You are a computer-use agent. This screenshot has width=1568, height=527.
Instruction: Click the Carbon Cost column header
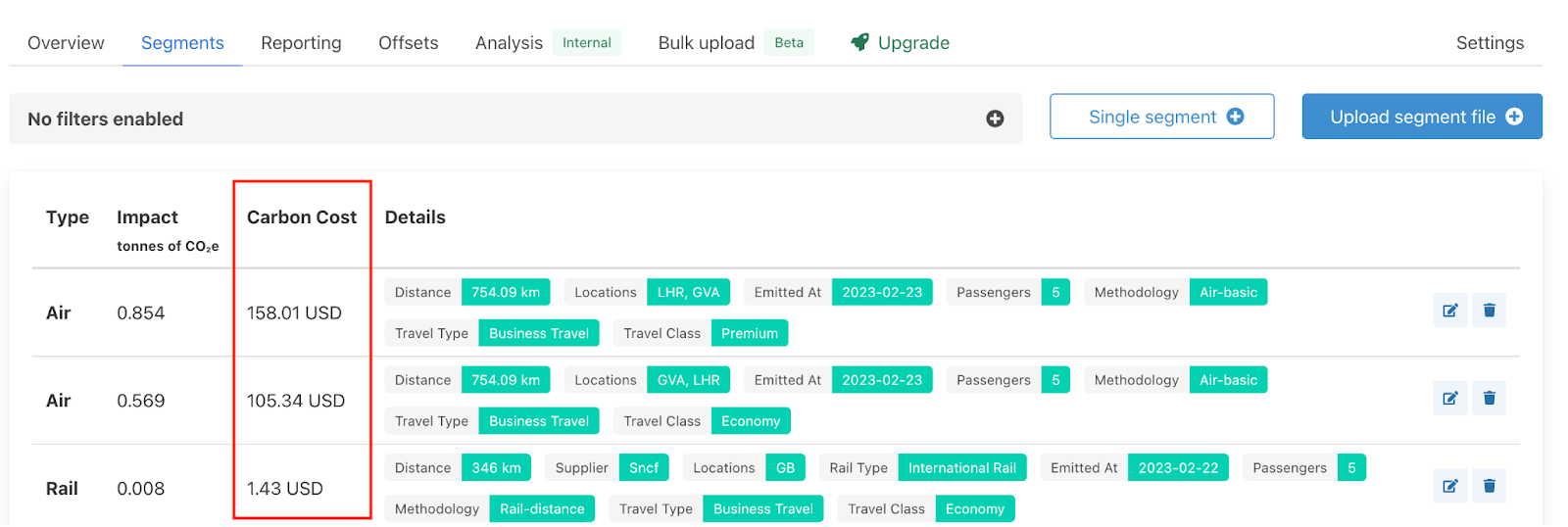(302, 217)
